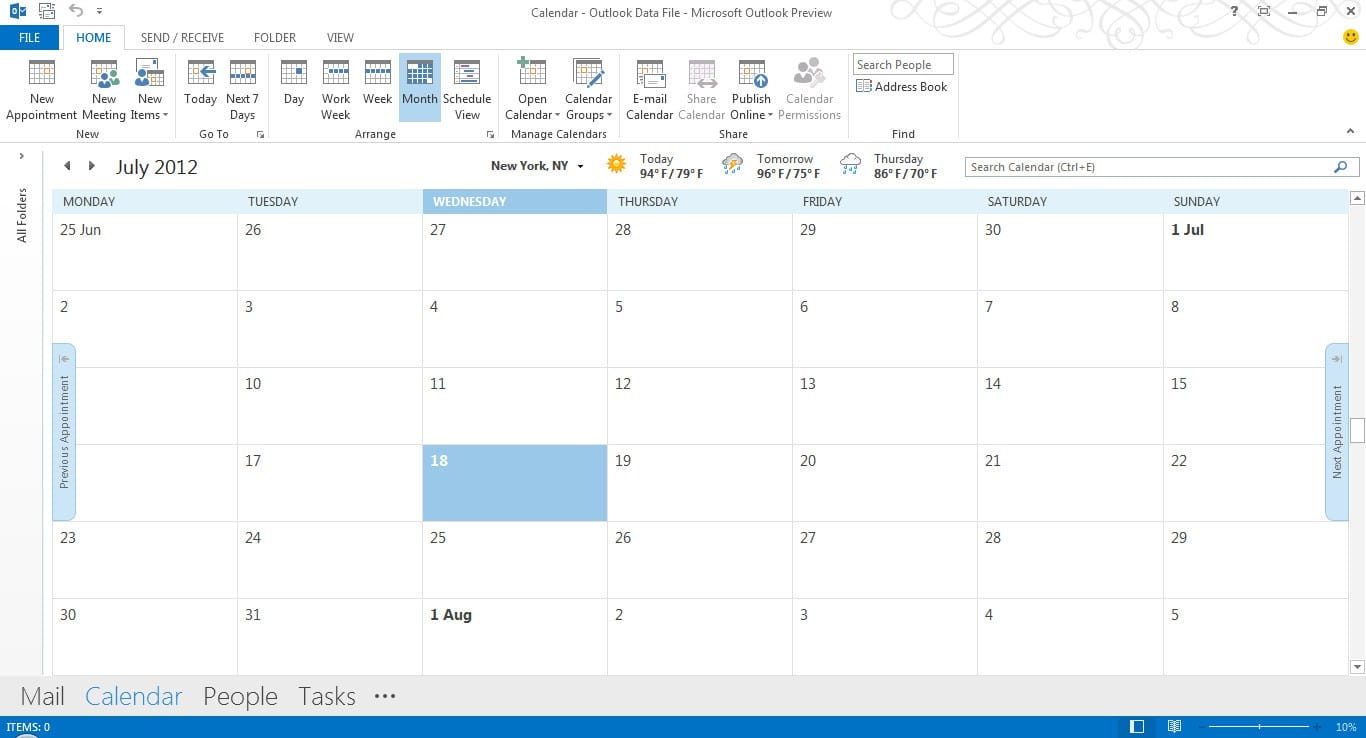Click zoom out minus button
1366x738 pixels.
[1203, 727]
